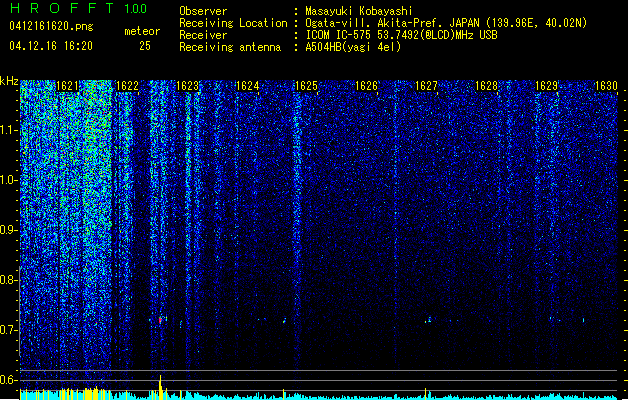Click the red meteor echo peak near 1622
The image size is (629, 400).
[x=160, y=321]
